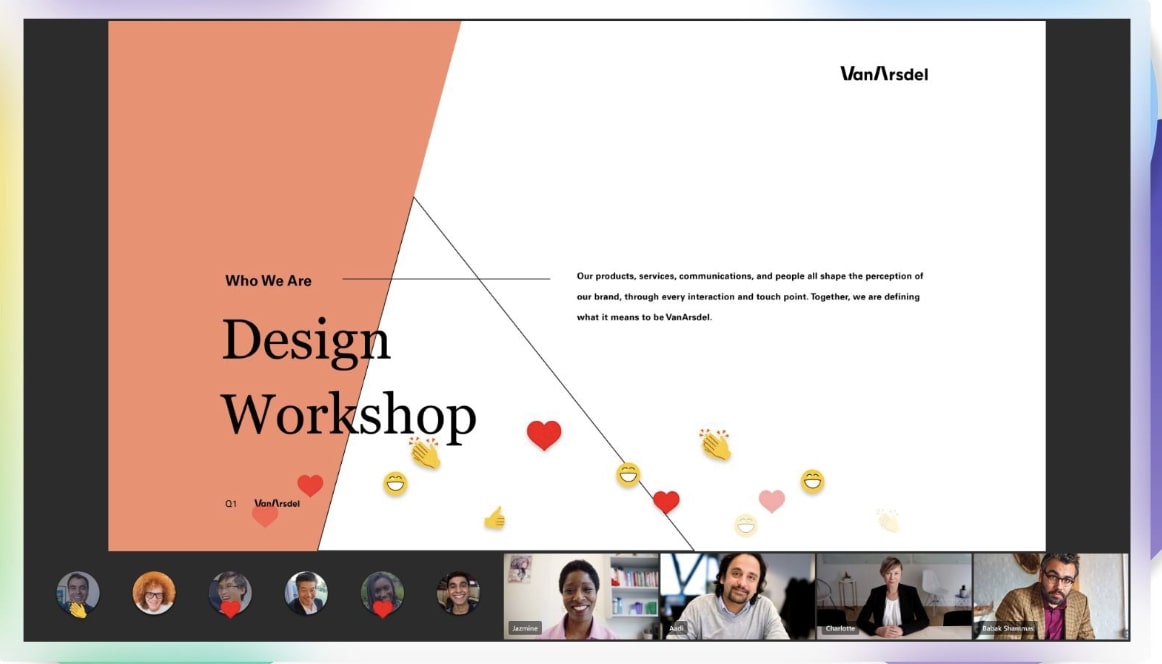Screen dimensions: 1162x664
Task: Click the large red heart reaction beside Workshop
Action: [x=544, y=434]
